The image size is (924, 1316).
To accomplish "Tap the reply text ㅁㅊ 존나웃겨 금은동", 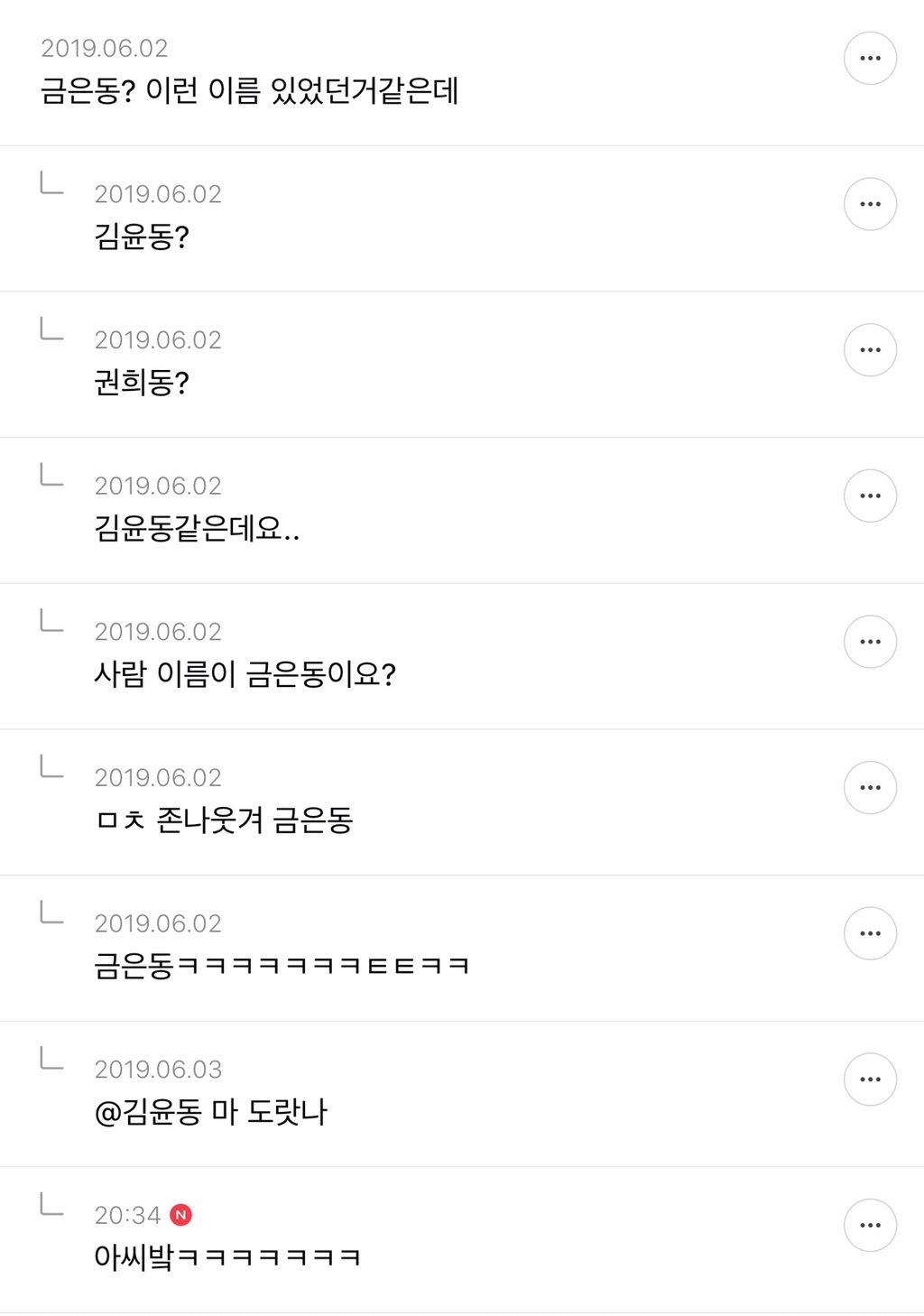I will (x=223, y=820).
